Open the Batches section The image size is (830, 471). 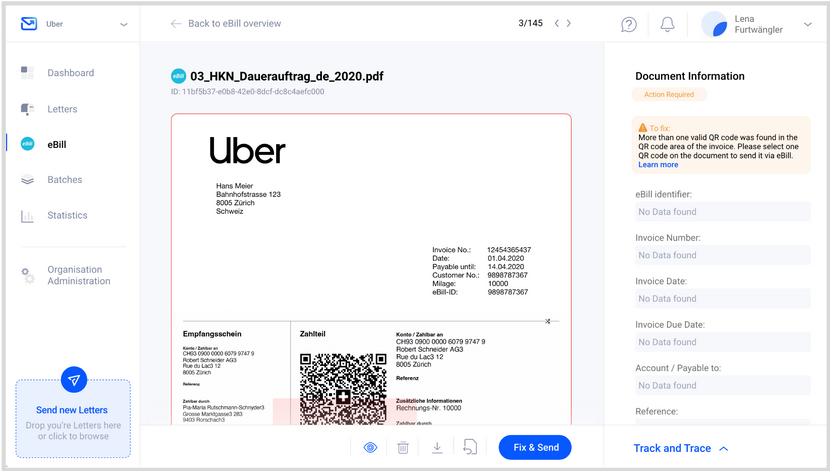click(x=65, y=179)
